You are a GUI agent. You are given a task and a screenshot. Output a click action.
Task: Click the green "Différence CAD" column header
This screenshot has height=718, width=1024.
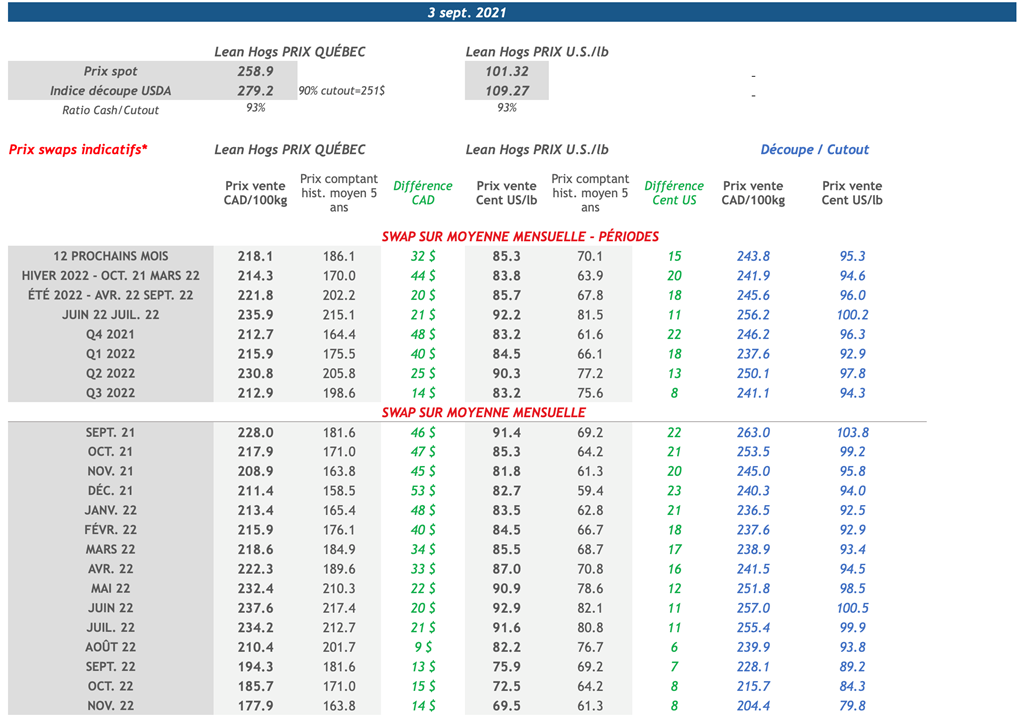[423, 193]
